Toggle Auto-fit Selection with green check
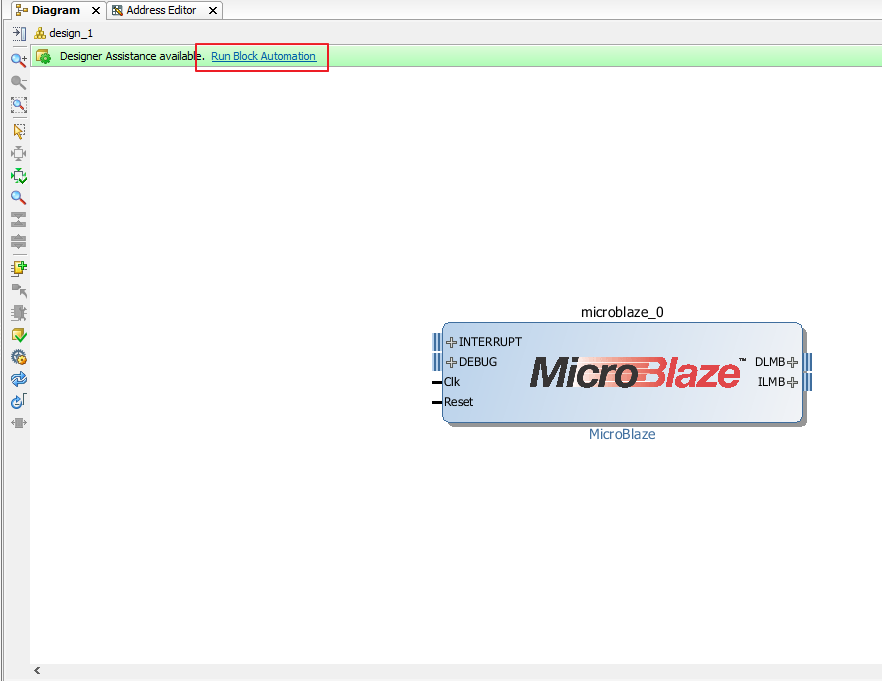Viewport: 882px width, 681px height. (19, 176)
